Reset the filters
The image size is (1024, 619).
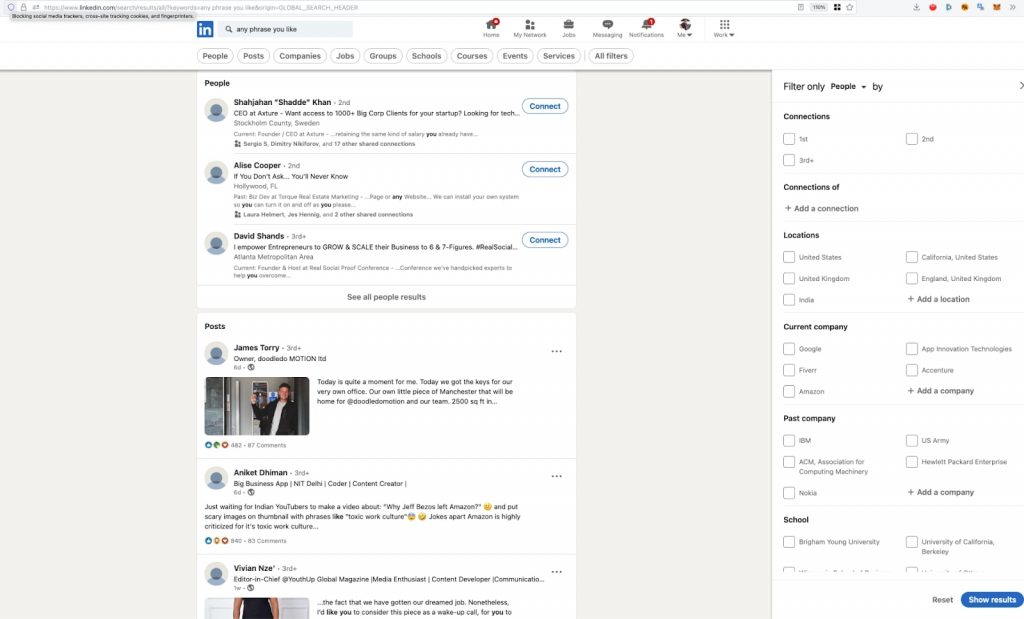coord(942,599)
